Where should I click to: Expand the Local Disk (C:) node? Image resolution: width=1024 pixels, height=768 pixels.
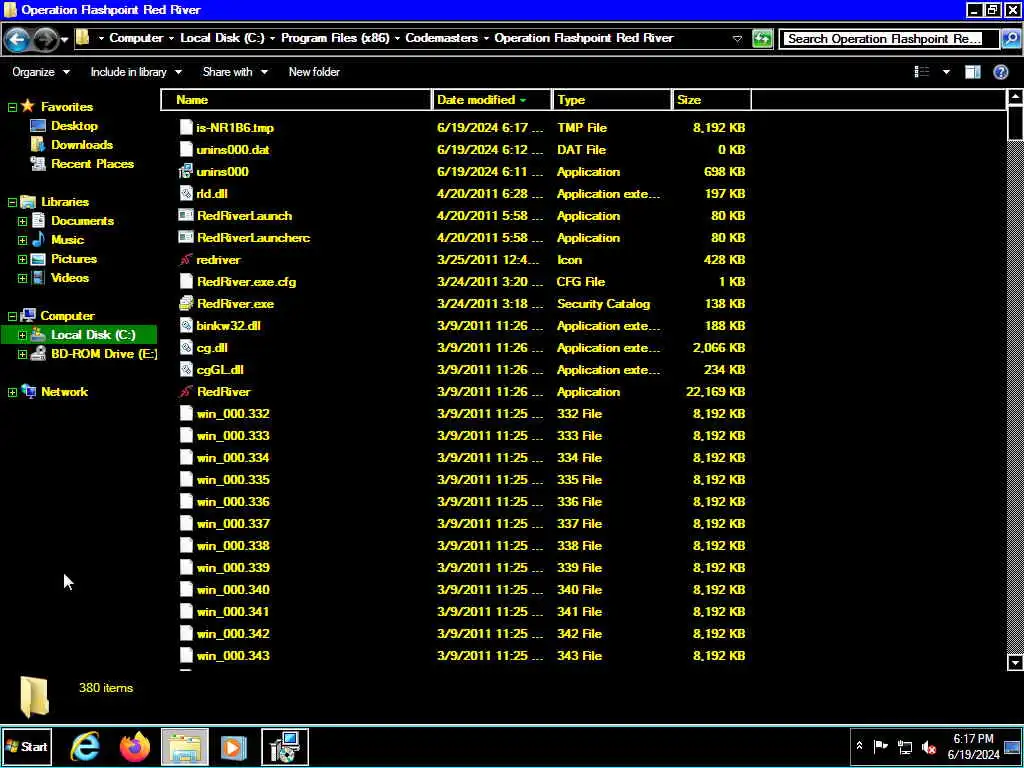pos(22,335)
